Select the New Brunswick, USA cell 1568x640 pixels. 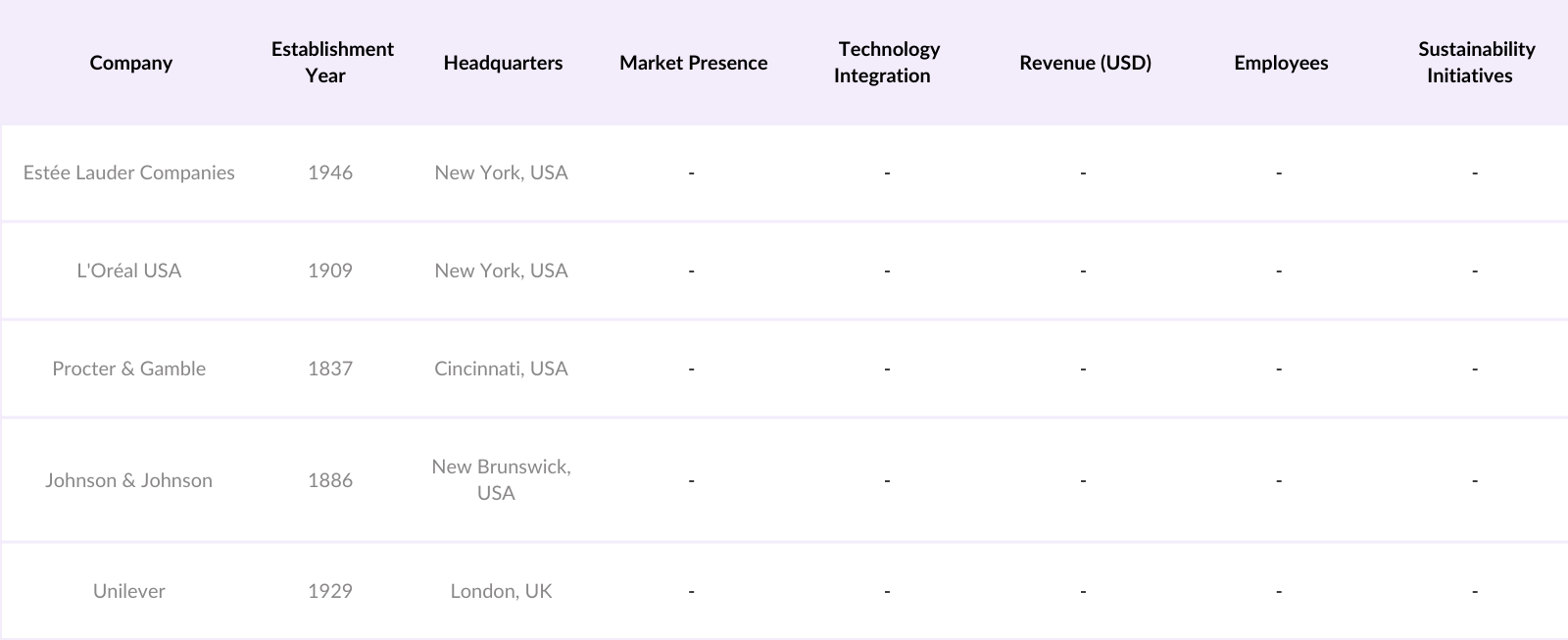[x=501, y=480]
